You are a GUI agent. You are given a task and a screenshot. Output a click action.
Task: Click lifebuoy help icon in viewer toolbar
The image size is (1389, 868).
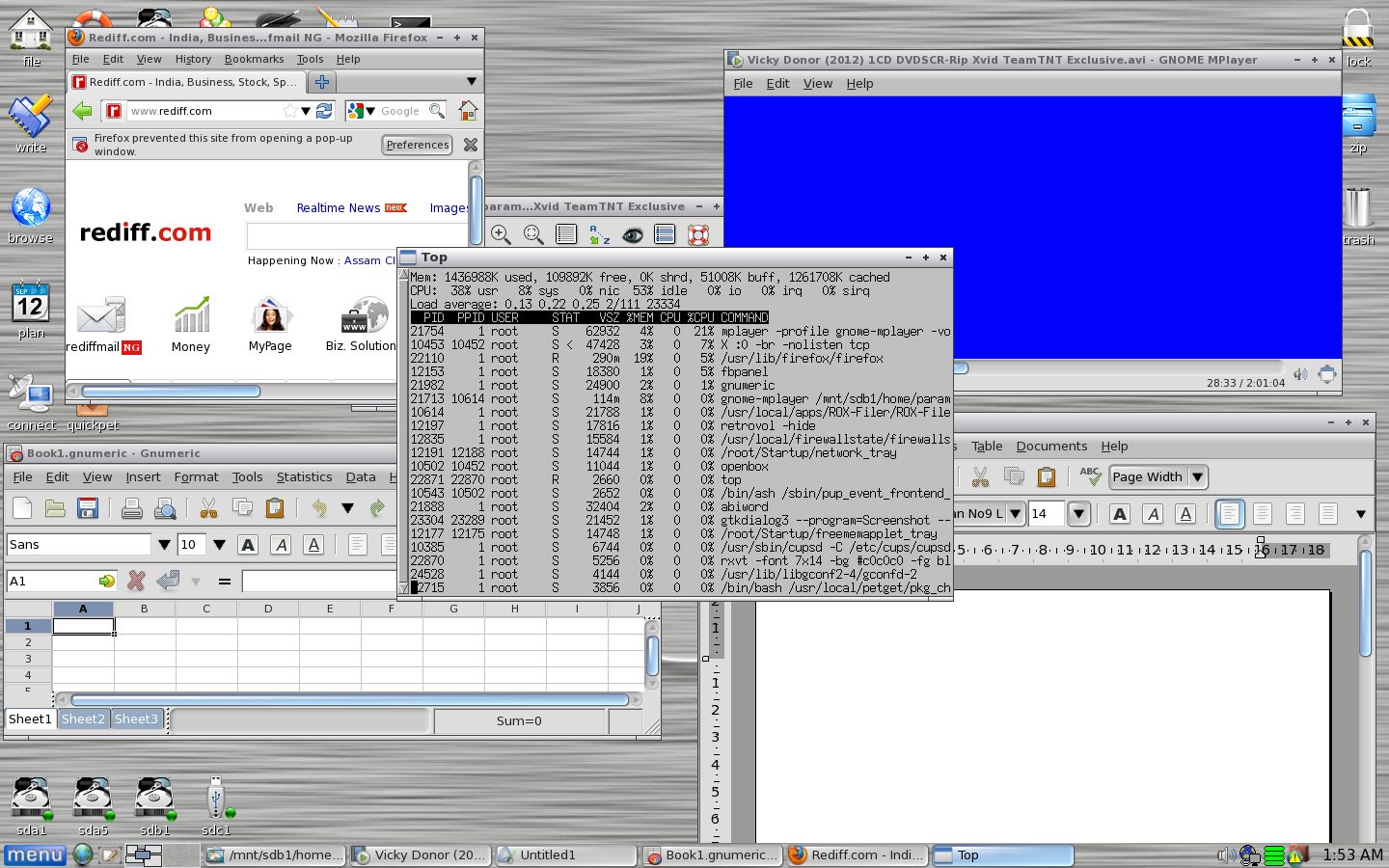698,234
